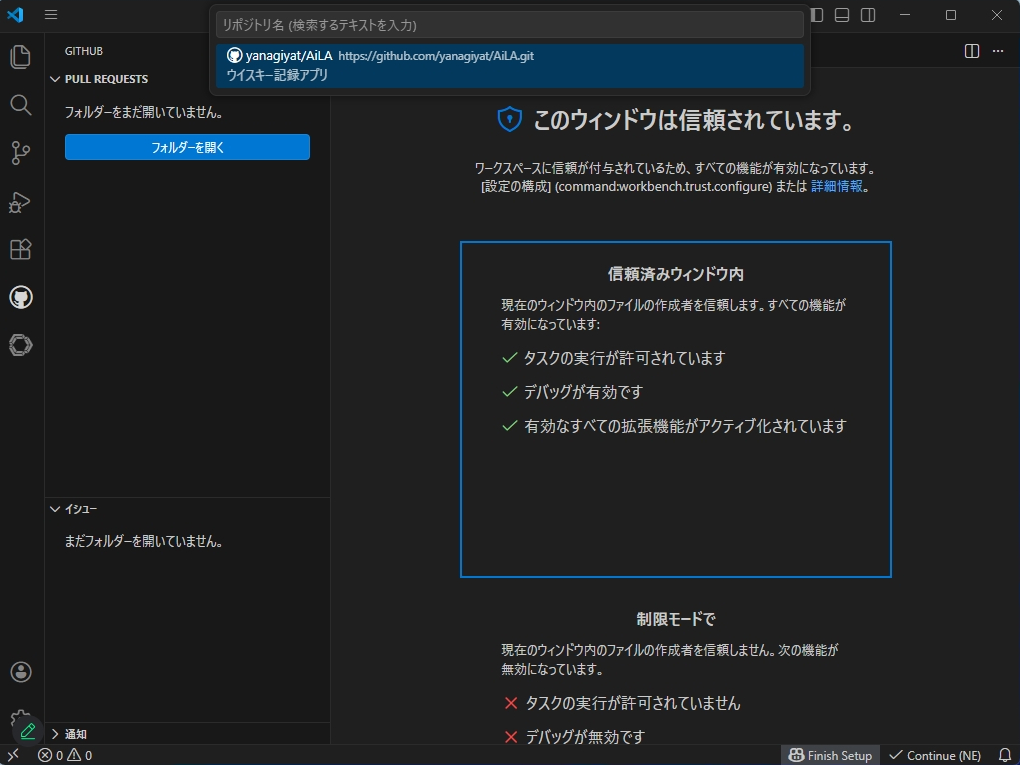Open the application hamburger menu

coord(50,15)
